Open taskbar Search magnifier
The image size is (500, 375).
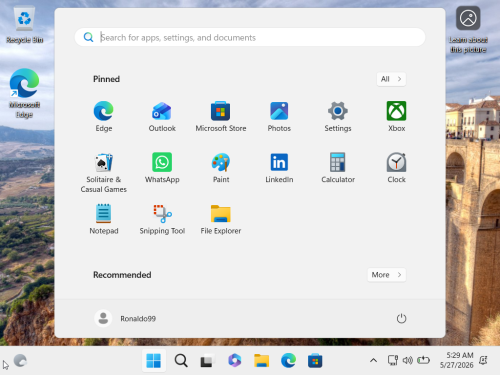[x=181, y=361]
